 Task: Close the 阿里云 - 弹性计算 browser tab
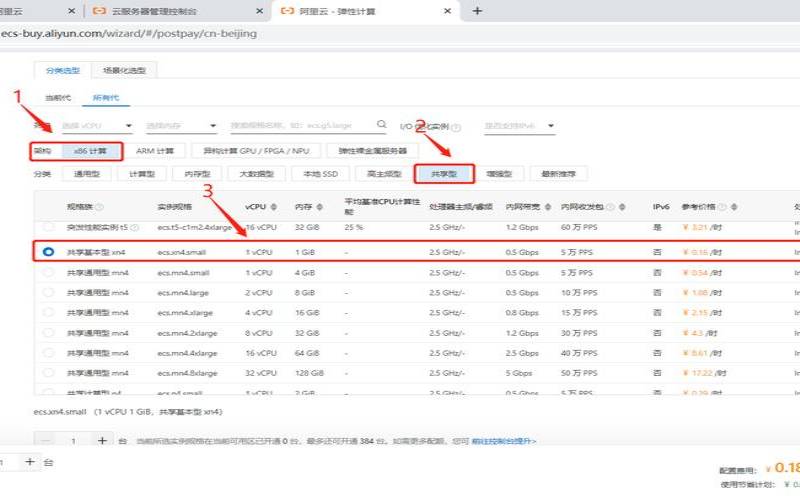point(447,11)
